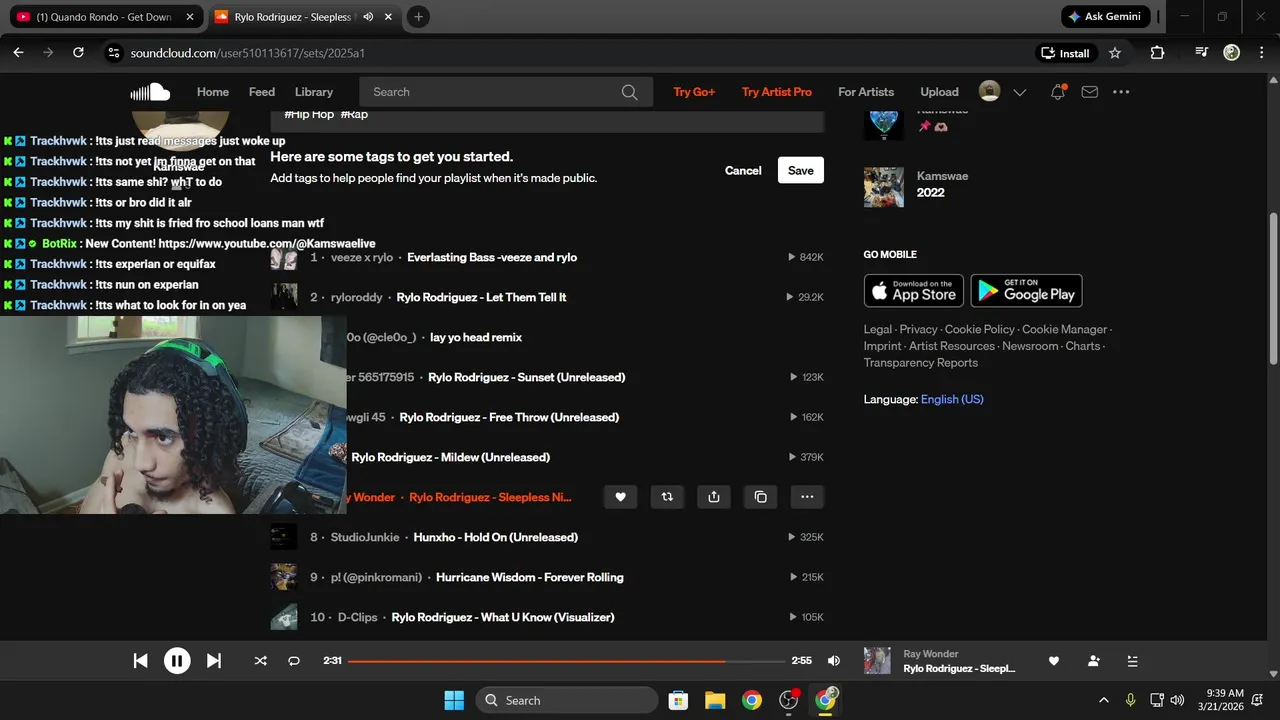Seek on the playback progress bar
1280x720 pixels.
click(566, 661)
